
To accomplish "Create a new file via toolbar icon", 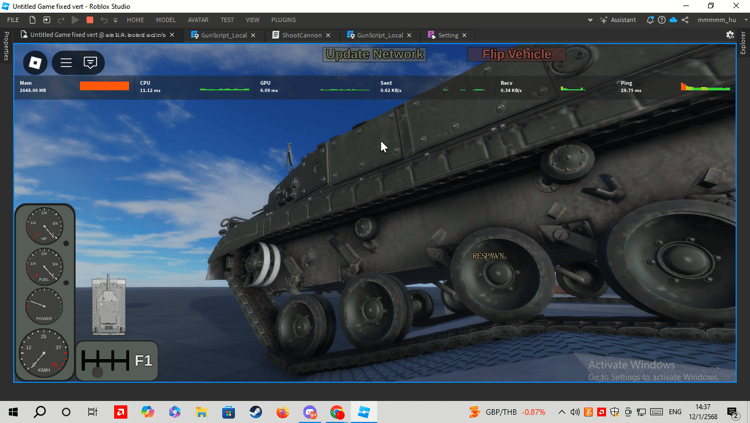I will tap(32, 20).
